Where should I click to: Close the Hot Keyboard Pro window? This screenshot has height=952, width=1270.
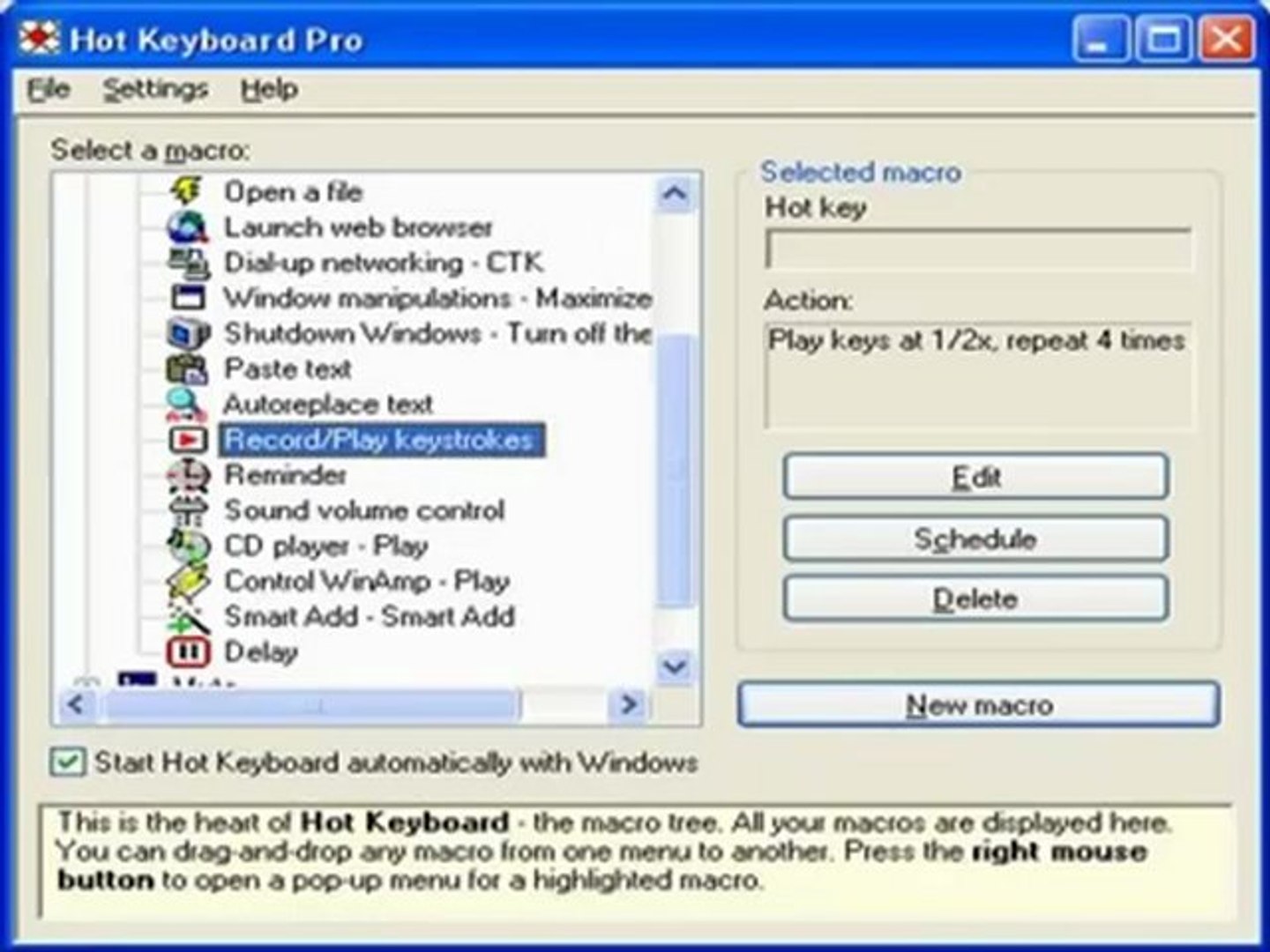click(1227, 40)
